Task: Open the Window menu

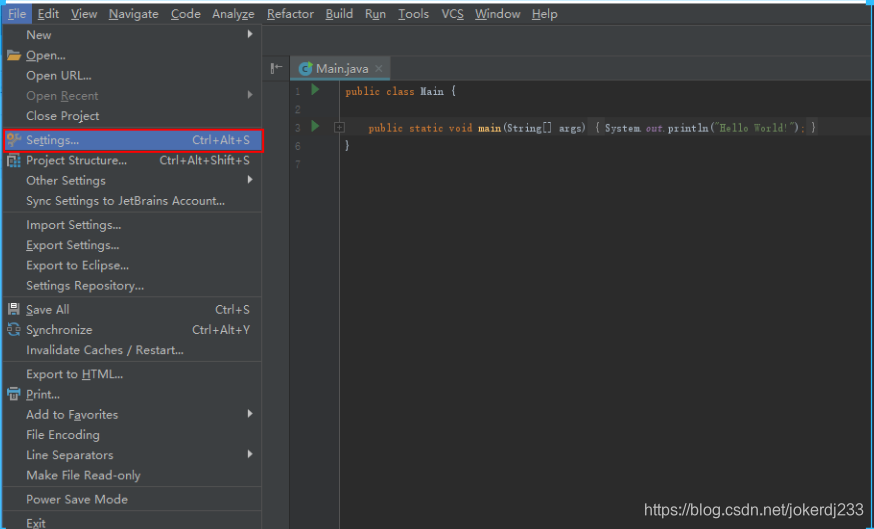Action: click(498, 14)
